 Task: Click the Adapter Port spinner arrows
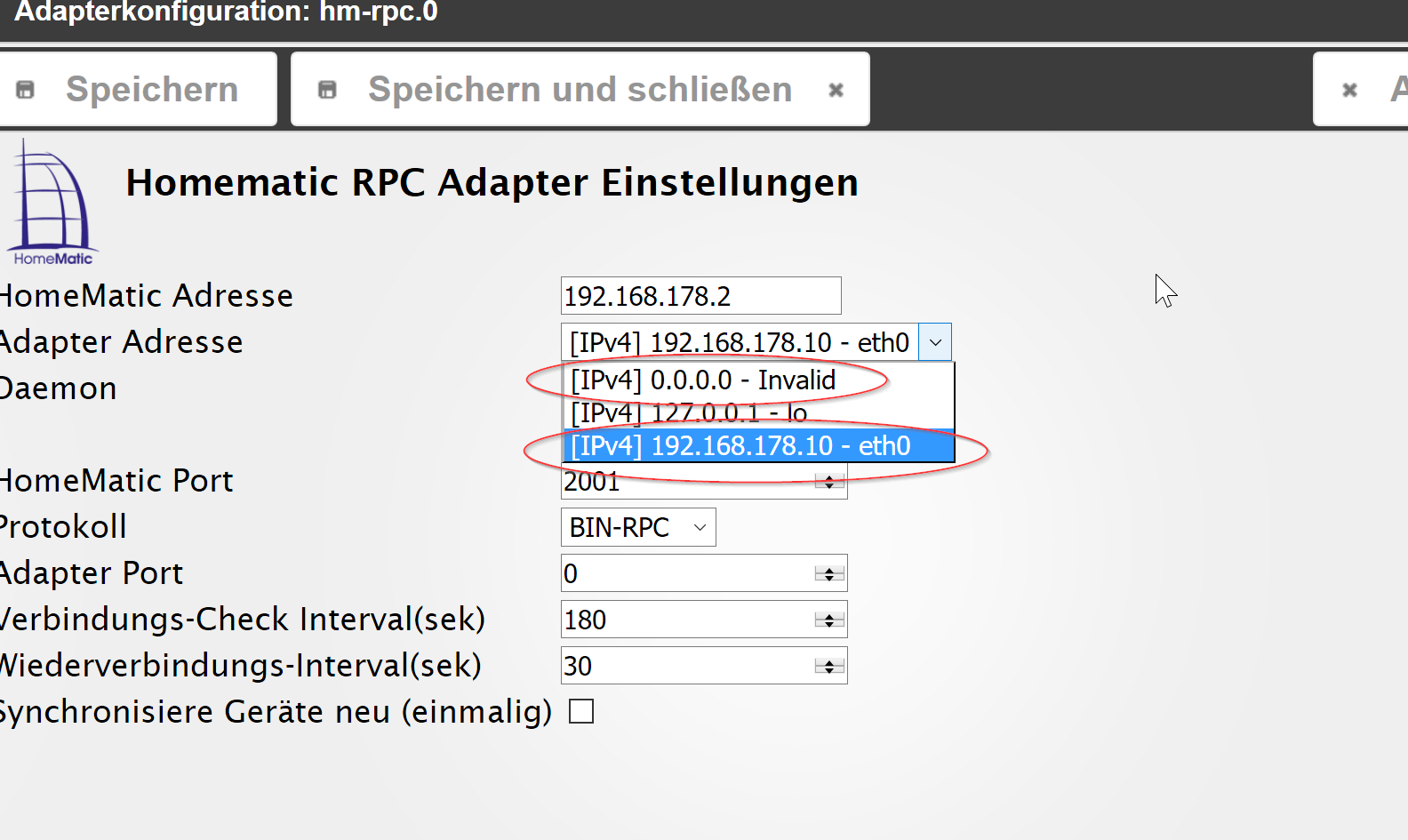829,574
